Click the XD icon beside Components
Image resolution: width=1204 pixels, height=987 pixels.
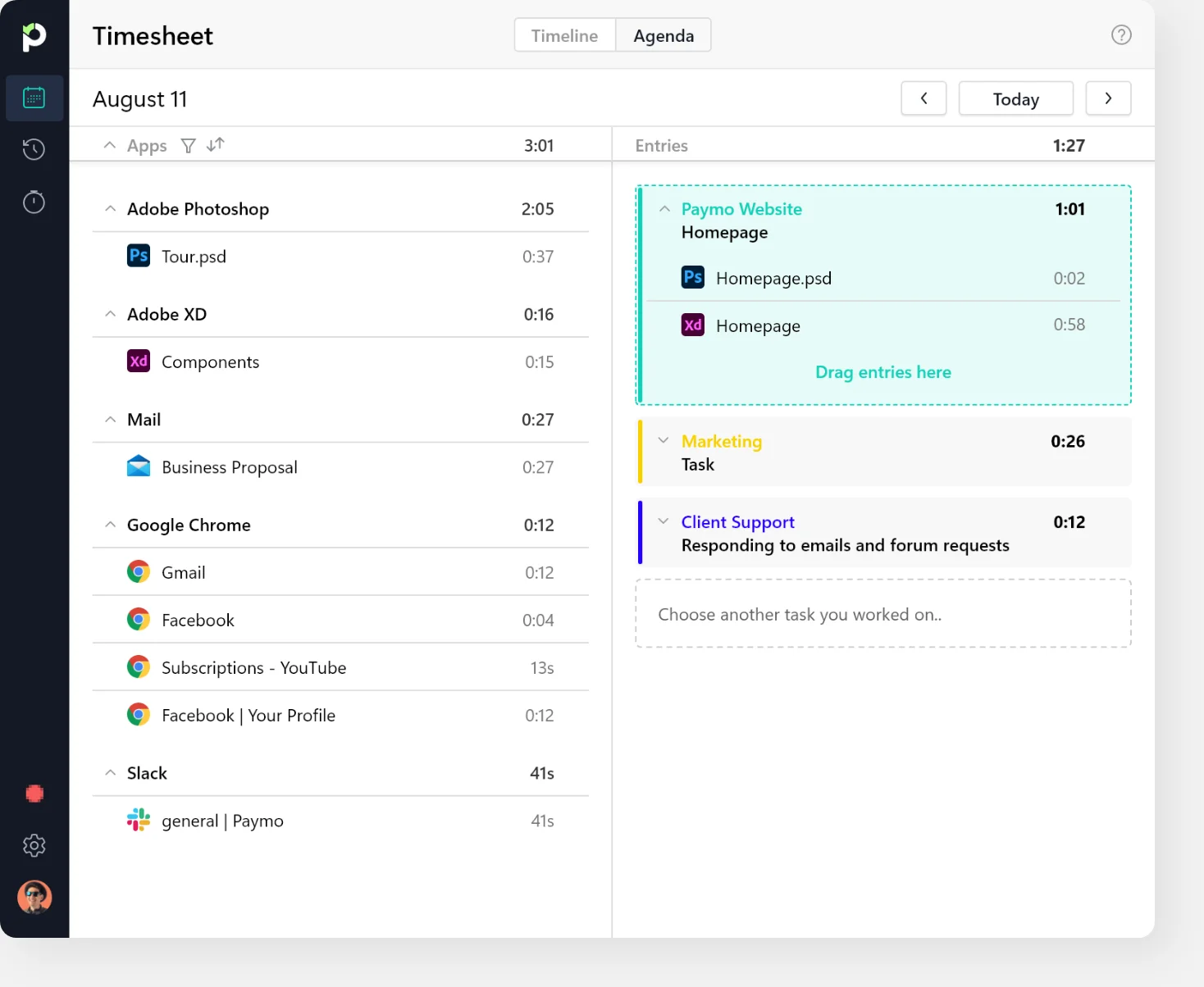(x=139, y=361)
